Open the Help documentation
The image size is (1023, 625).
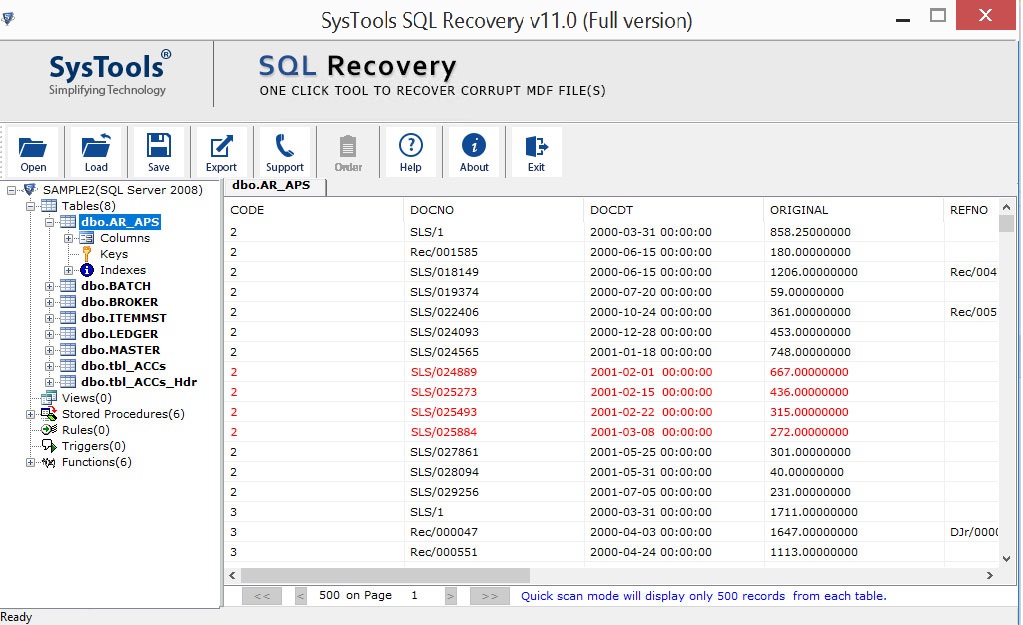tap(410, 150)
